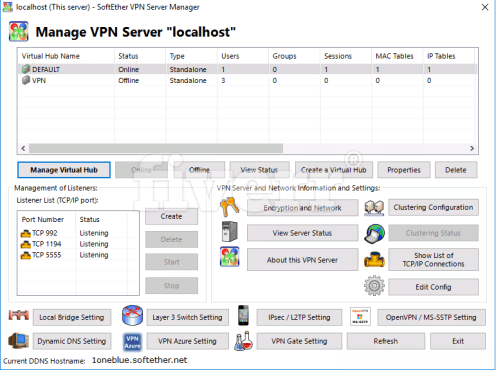496x370 pixels.
Task: Click the gear icon beside Edit Config
Action: click(374, 286)
